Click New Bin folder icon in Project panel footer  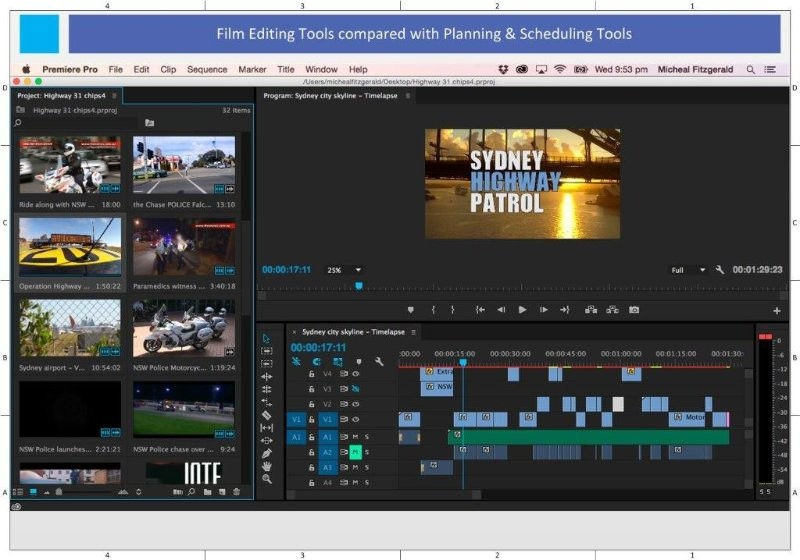(x=207, y=492)
